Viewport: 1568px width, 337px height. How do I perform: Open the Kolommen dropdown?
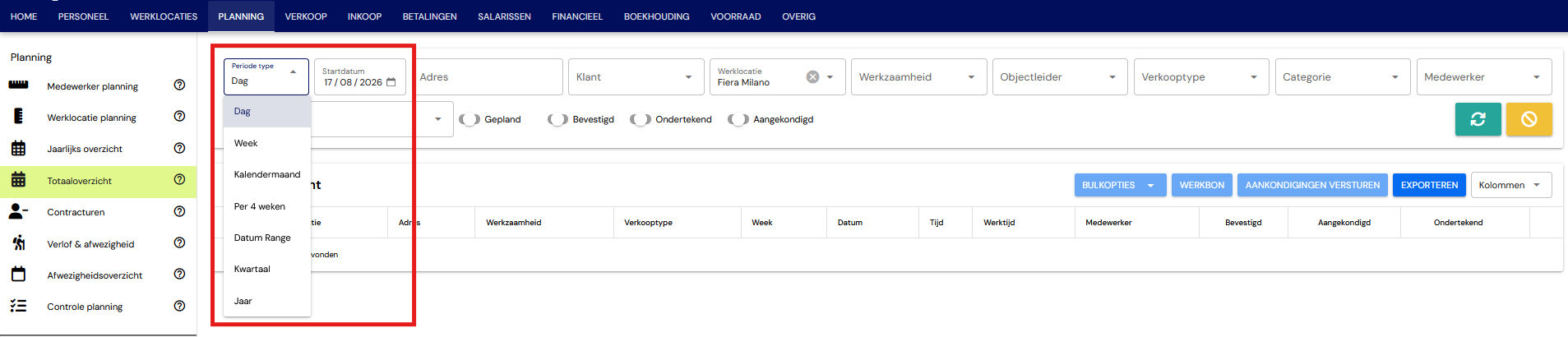click(x=1510, y=185)
